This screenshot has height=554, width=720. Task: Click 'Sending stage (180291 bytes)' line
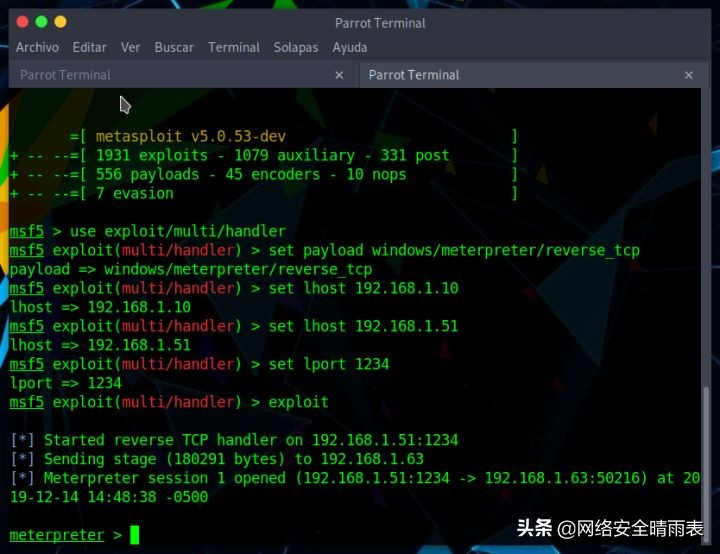(x=217, y=459)
